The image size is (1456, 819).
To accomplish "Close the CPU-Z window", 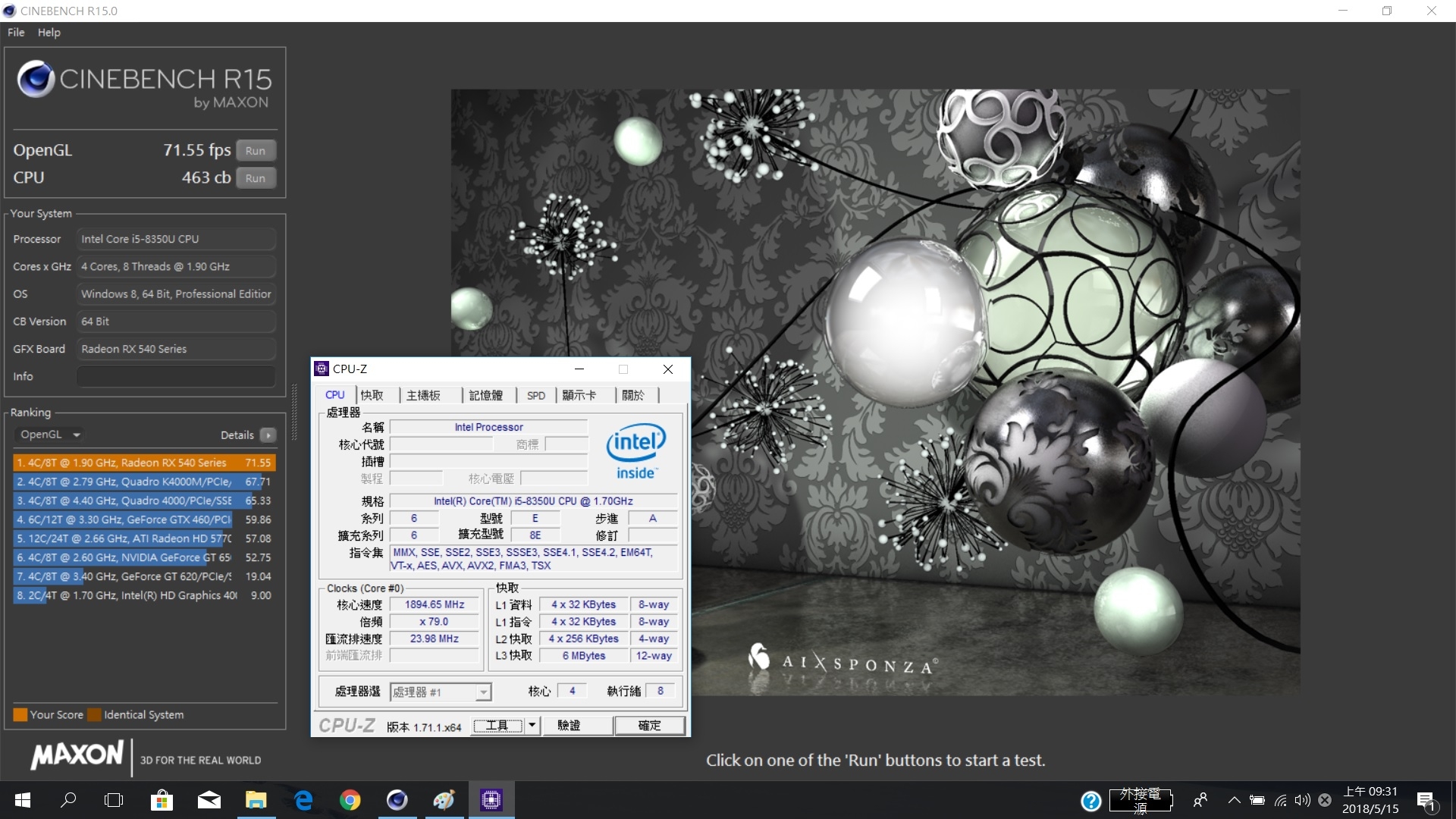I will (668, 369).
